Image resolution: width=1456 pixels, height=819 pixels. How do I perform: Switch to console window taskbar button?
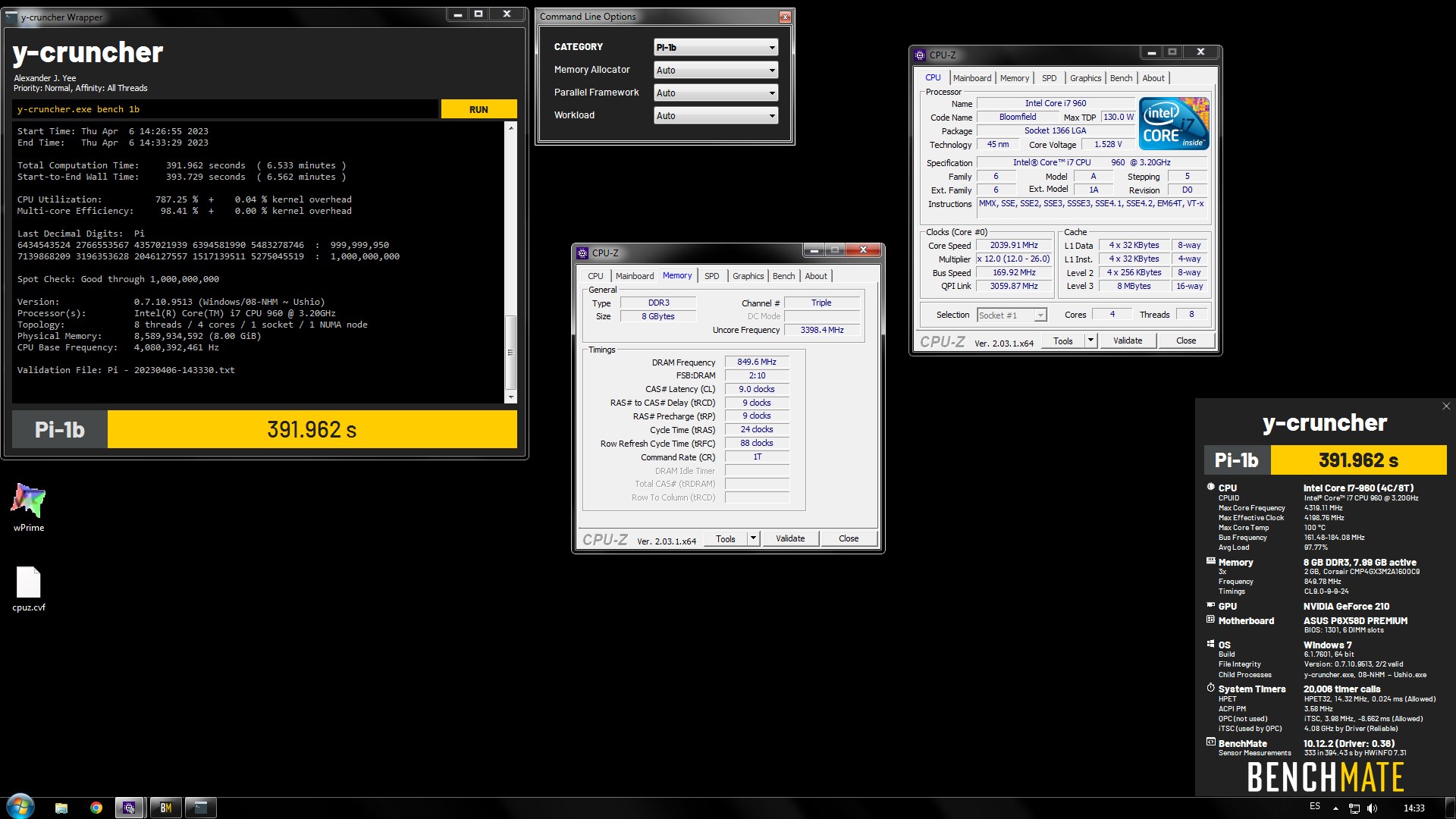pyautogui.click(x=201, y=808)
